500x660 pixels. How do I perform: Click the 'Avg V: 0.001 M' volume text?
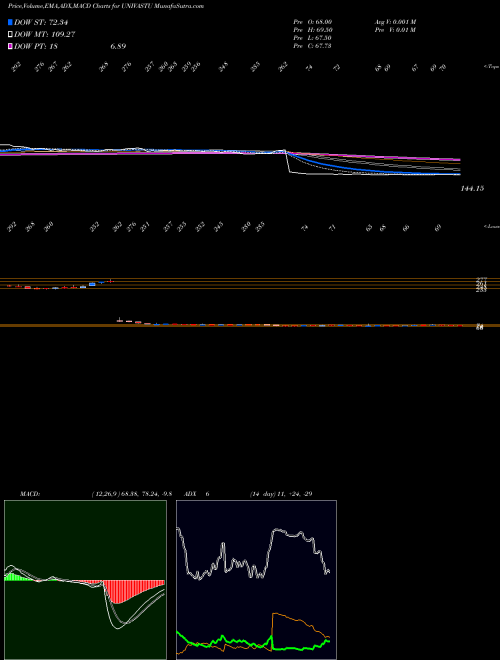pos(395,21)
